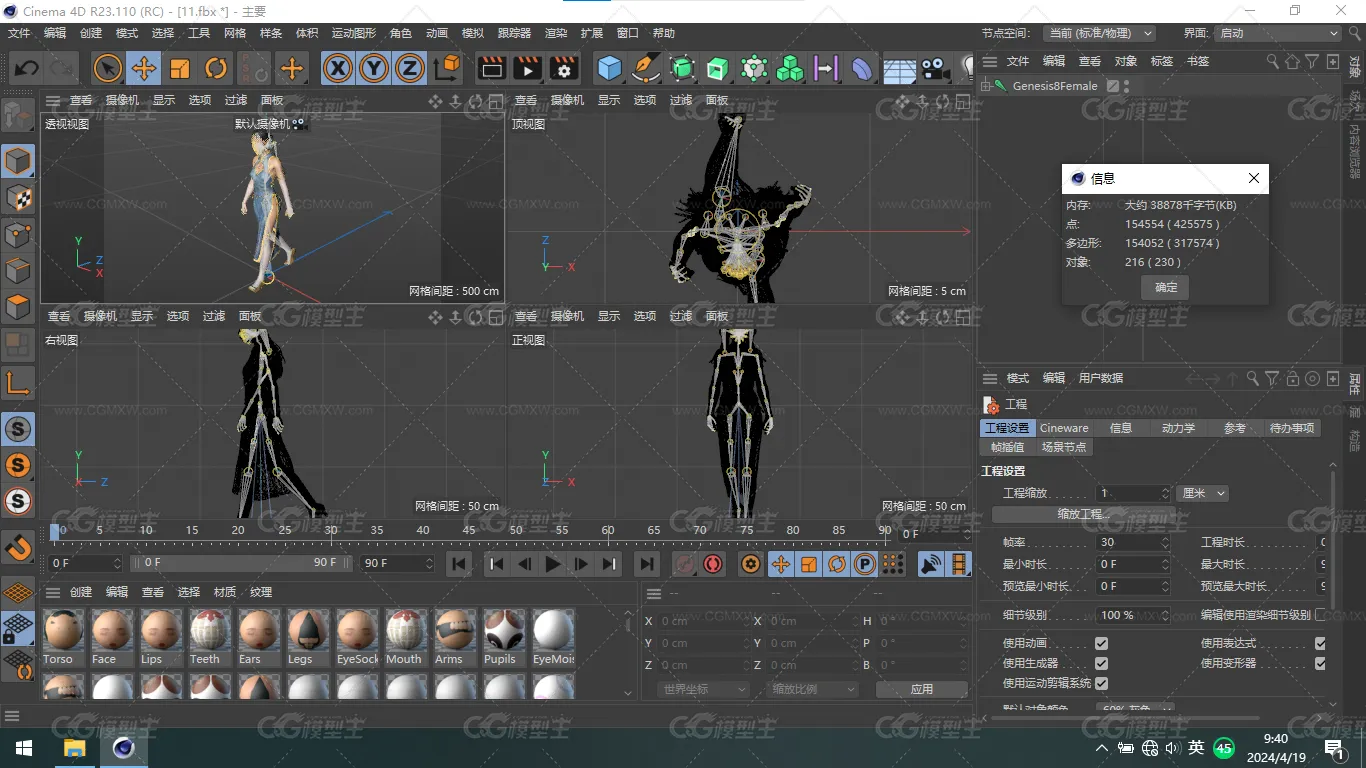Image resolution: width=1366 pixels, height=768 pixels.
Task: Jump to the end of animation
Action: (647, 564)
